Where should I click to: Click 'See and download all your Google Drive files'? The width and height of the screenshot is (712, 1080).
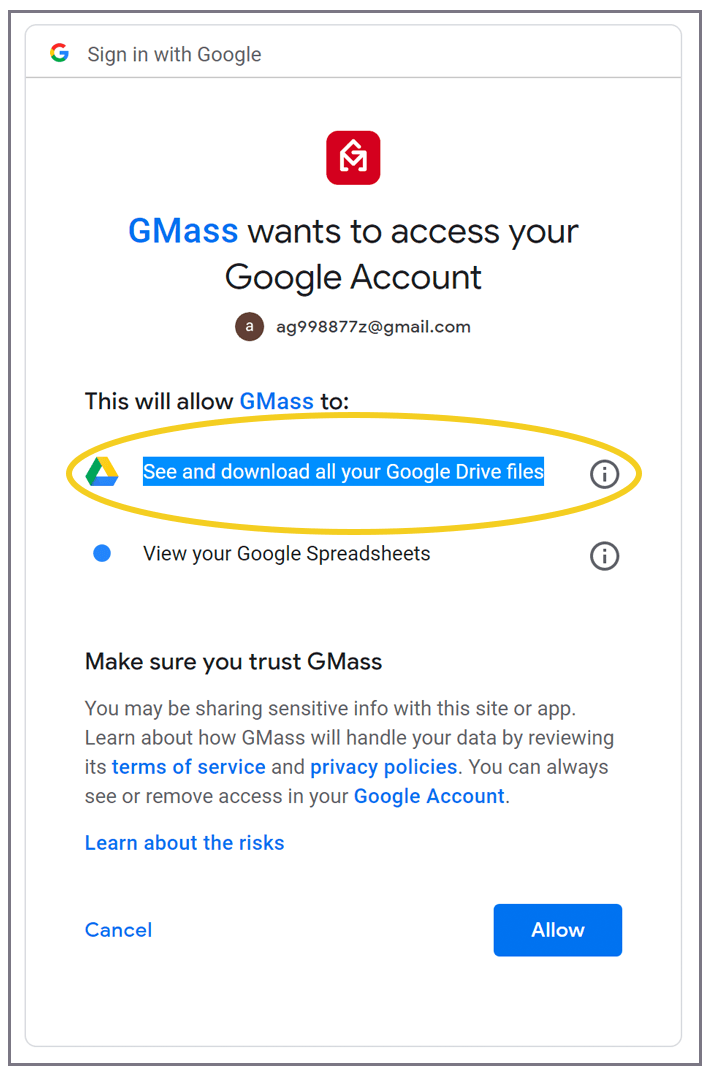343,472
